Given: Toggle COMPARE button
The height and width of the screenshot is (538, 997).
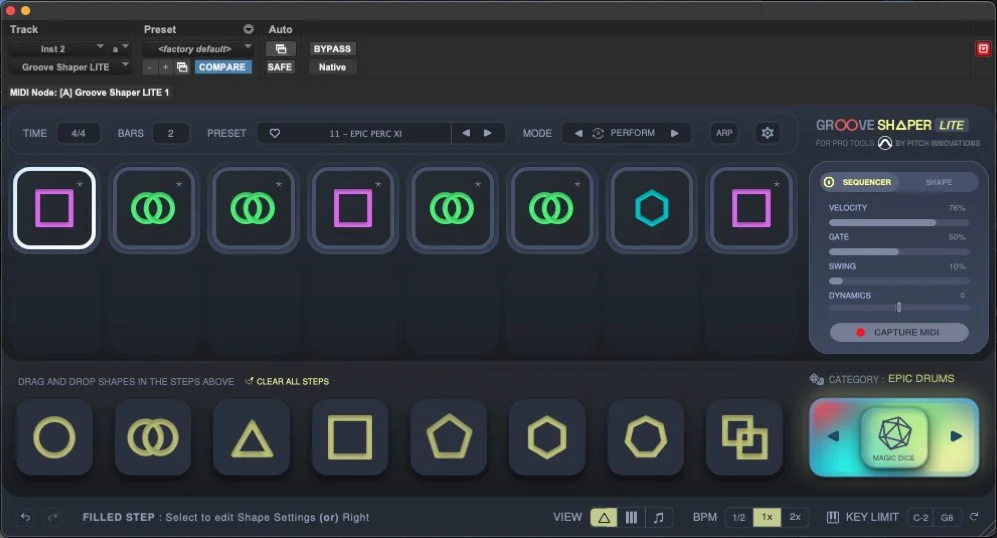Looking at the screenshot, I should pyautogui.click(x=222, y=67).
